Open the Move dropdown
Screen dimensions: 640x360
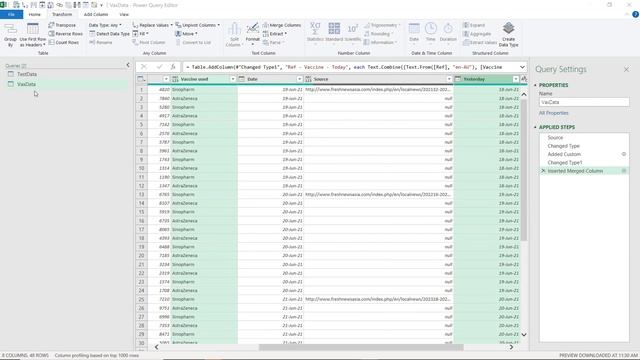click(186, 34)
